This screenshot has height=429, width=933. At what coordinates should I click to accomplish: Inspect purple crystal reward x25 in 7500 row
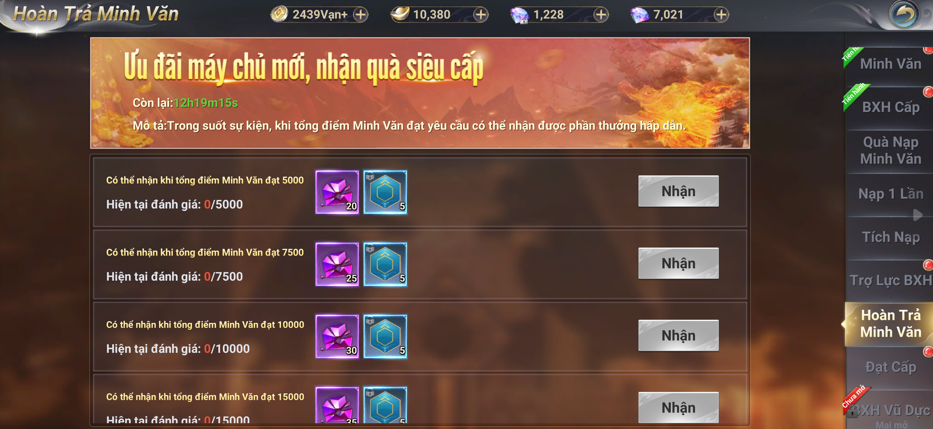[x=337, y=264]
